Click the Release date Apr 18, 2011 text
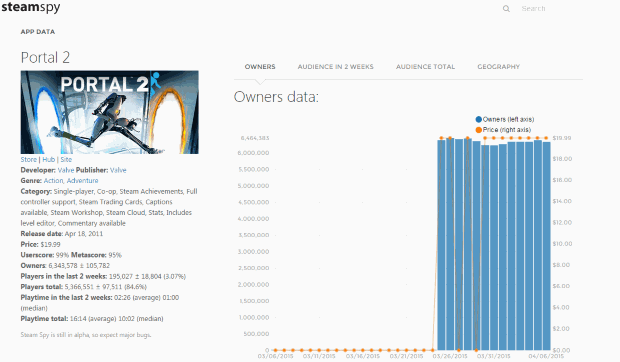 pyautogui.click(x=62, y=234)
